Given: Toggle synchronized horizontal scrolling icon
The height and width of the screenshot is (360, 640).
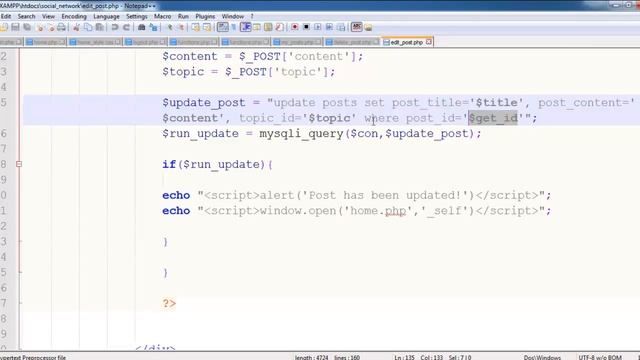Looking at the screenshot, I should point(207,27).
